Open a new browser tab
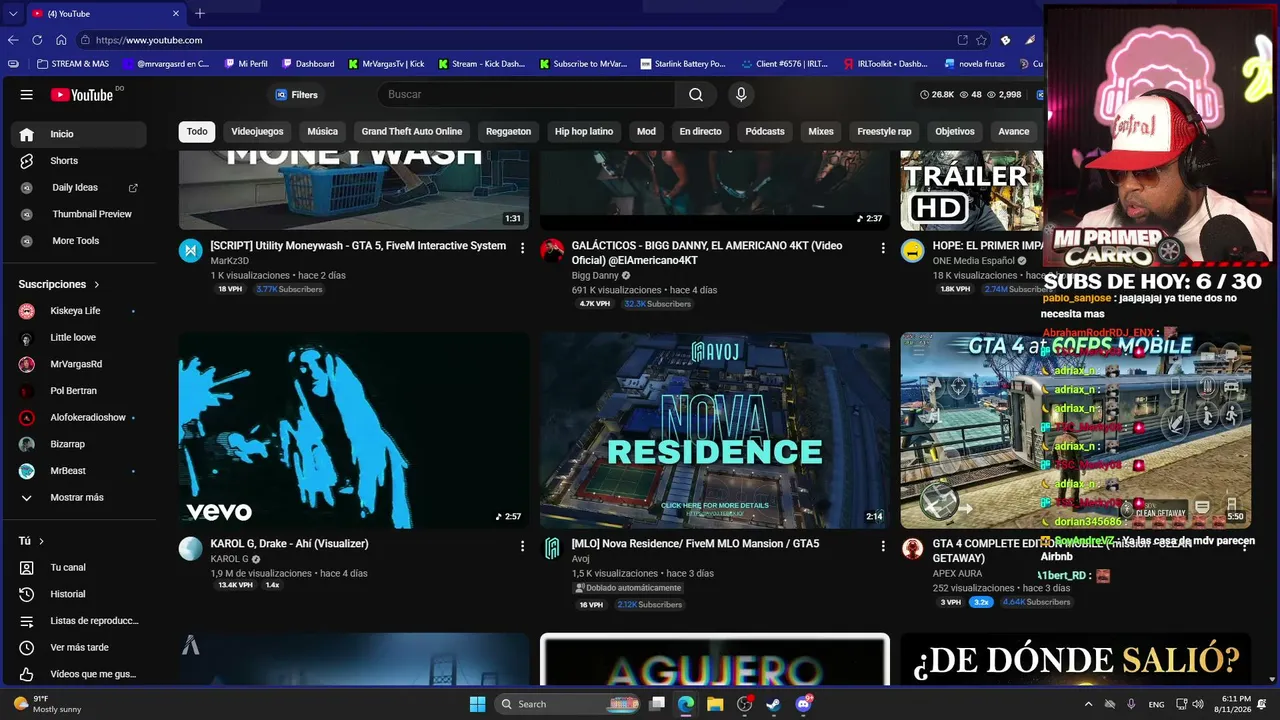Image resolution: width=1280 pixels, height=720 pixels. pyautogui.click(x=200, y=14)
